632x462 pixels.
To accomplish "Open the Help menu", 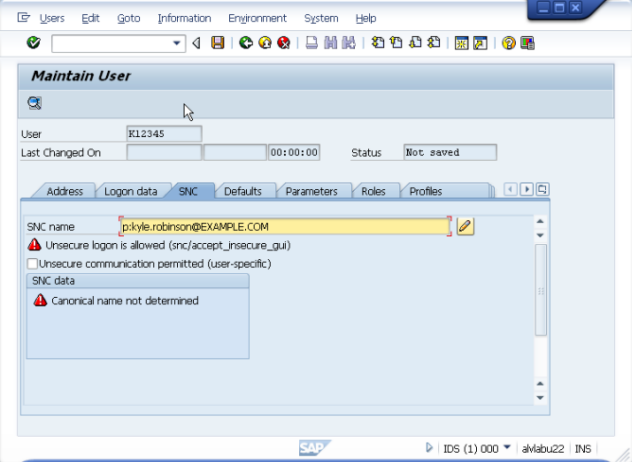I will pos(366,19).
